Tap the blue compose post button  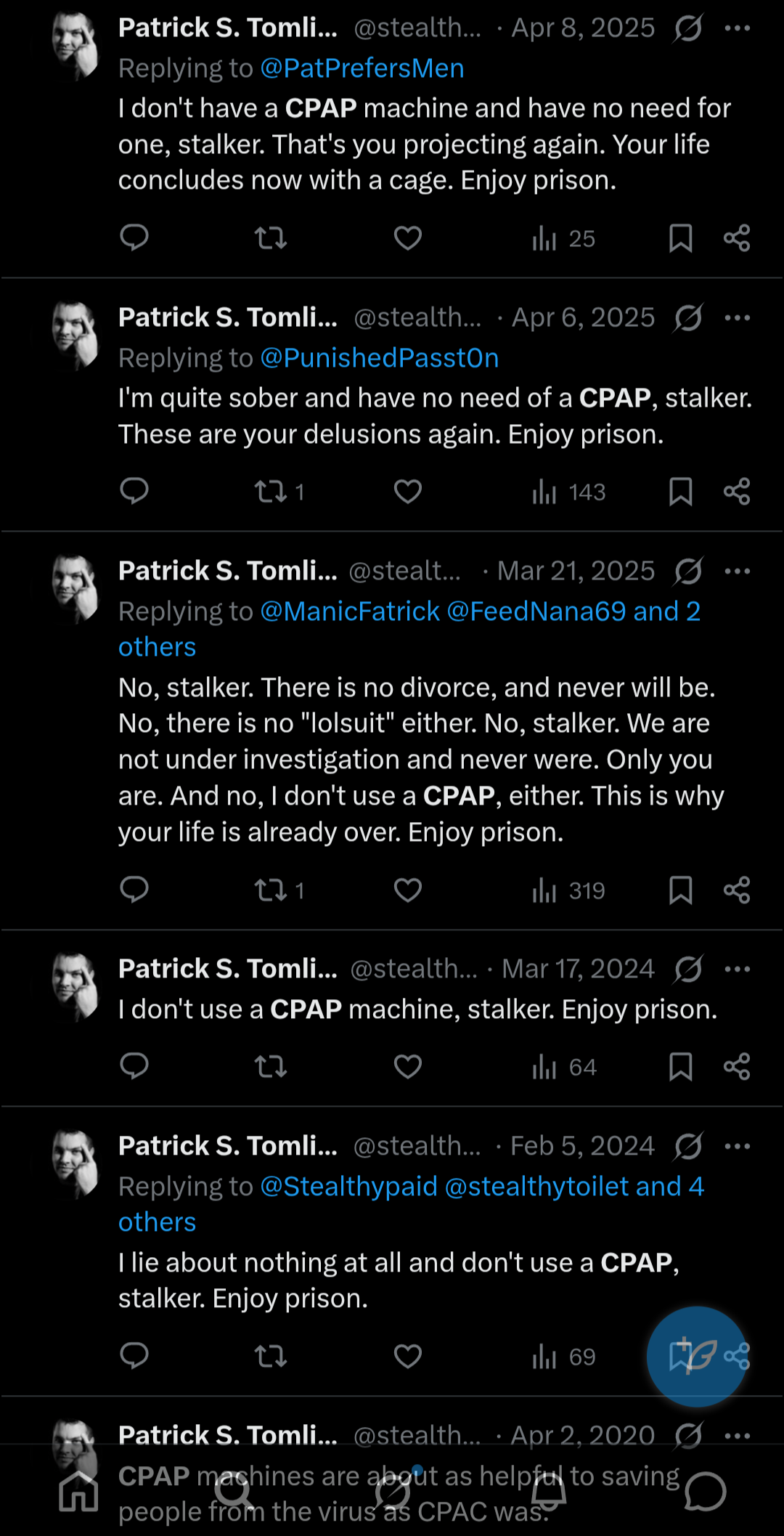pyautogui.click(x=696, y=1357)
